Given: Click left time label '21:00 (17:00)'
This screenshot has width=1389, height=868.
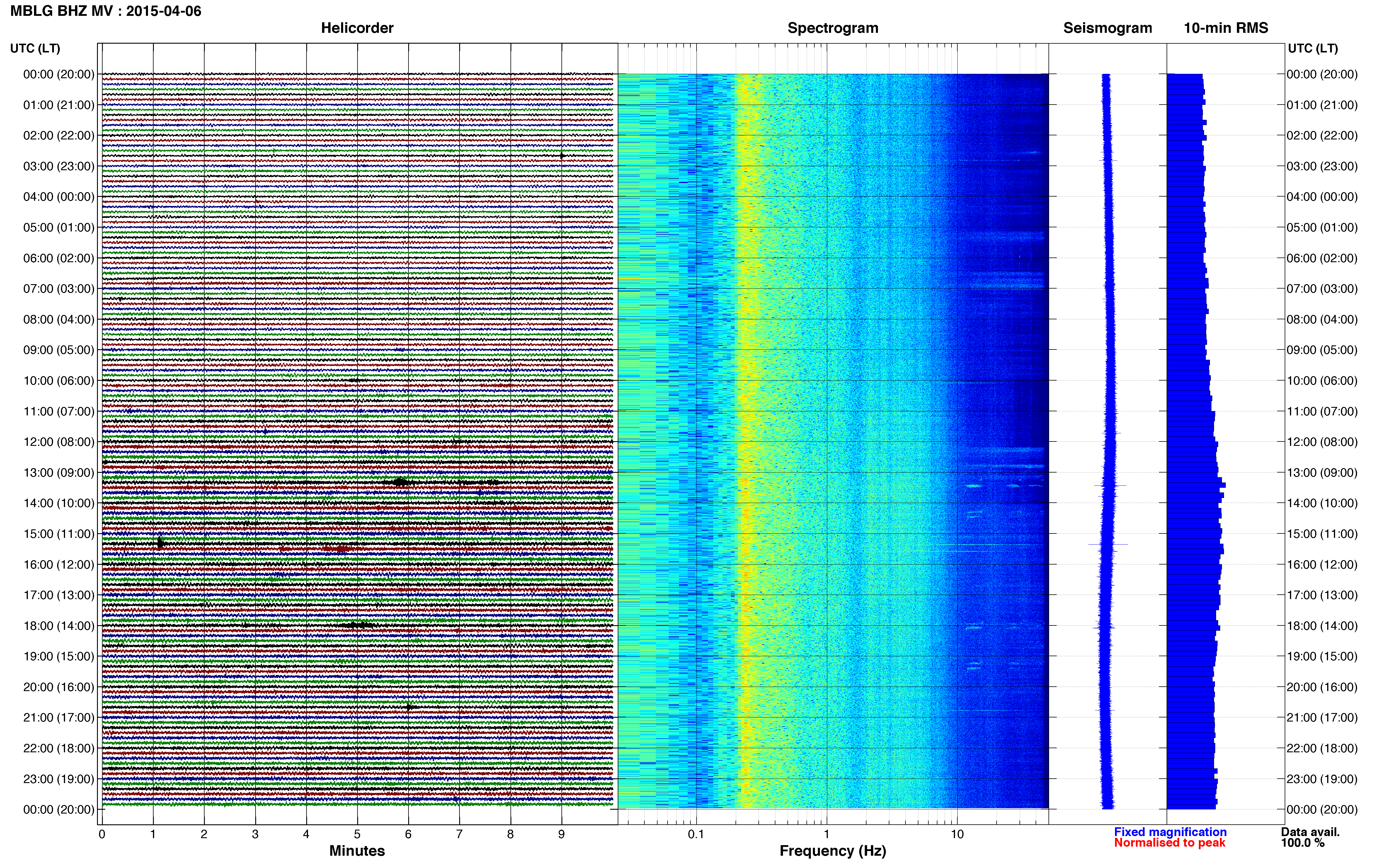Looking at the screenshot, I should coord(59,718).
